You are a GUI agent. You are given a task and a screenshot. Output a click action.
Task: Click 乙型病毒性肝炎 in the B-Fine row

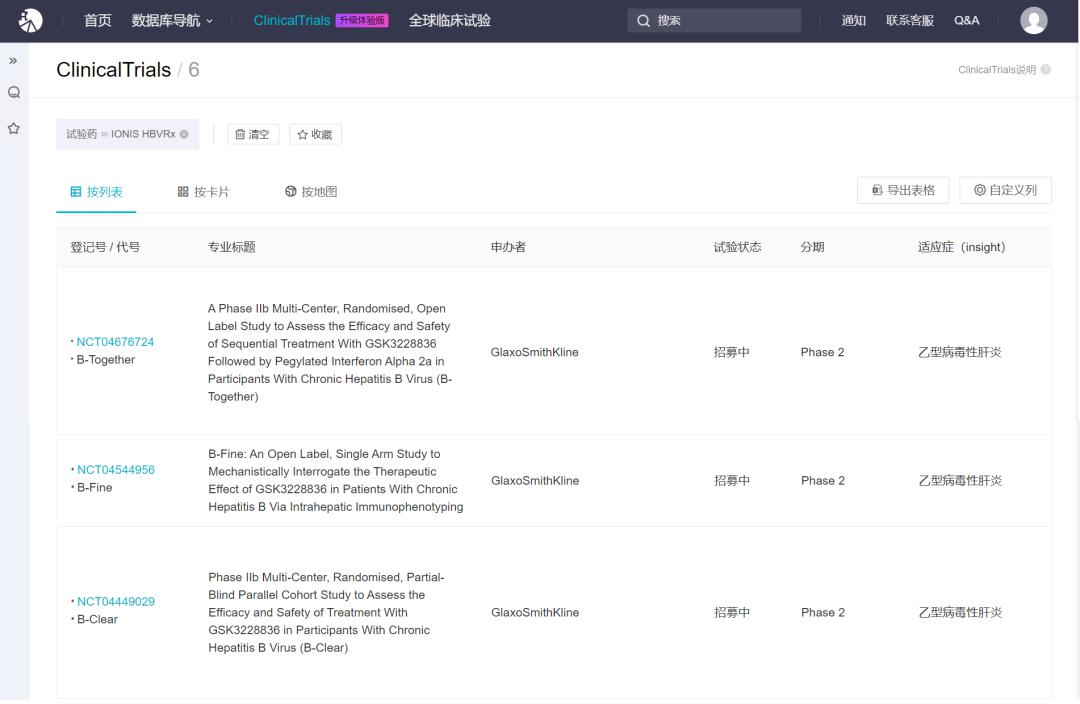coord(960,480)
